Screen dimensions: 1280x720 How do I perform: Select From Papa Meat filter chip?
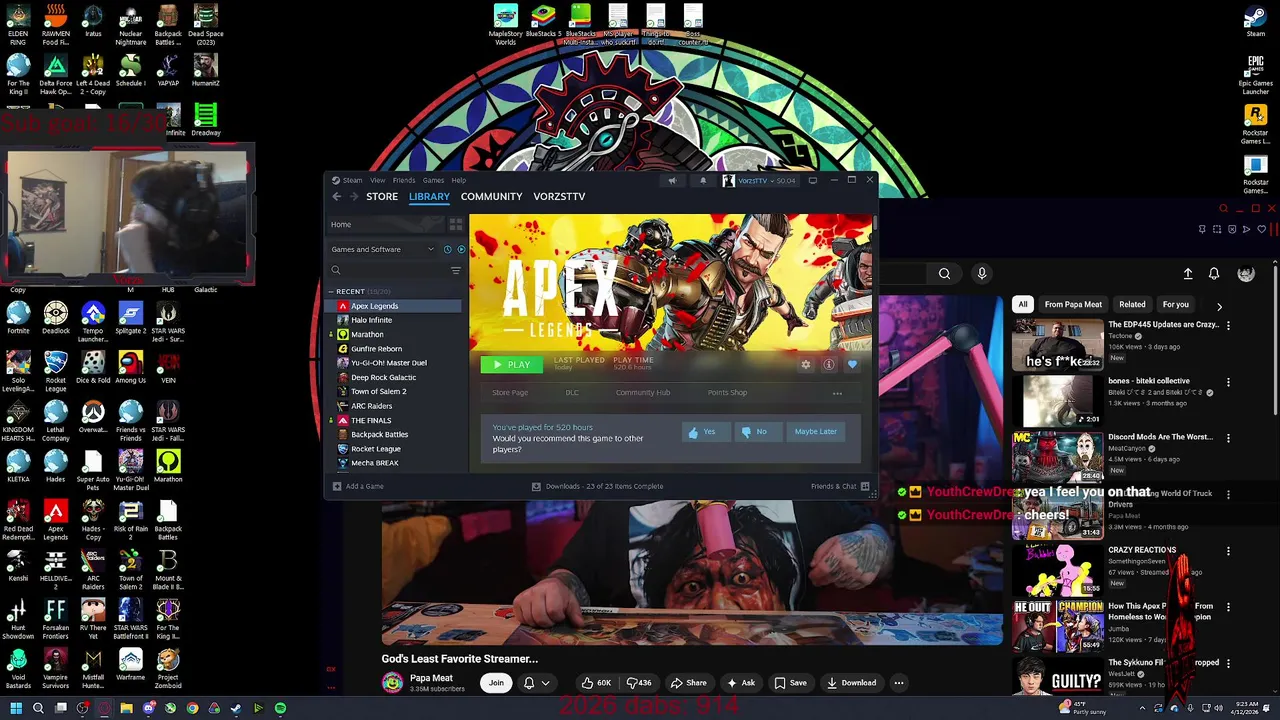[x=1073, y=305]
